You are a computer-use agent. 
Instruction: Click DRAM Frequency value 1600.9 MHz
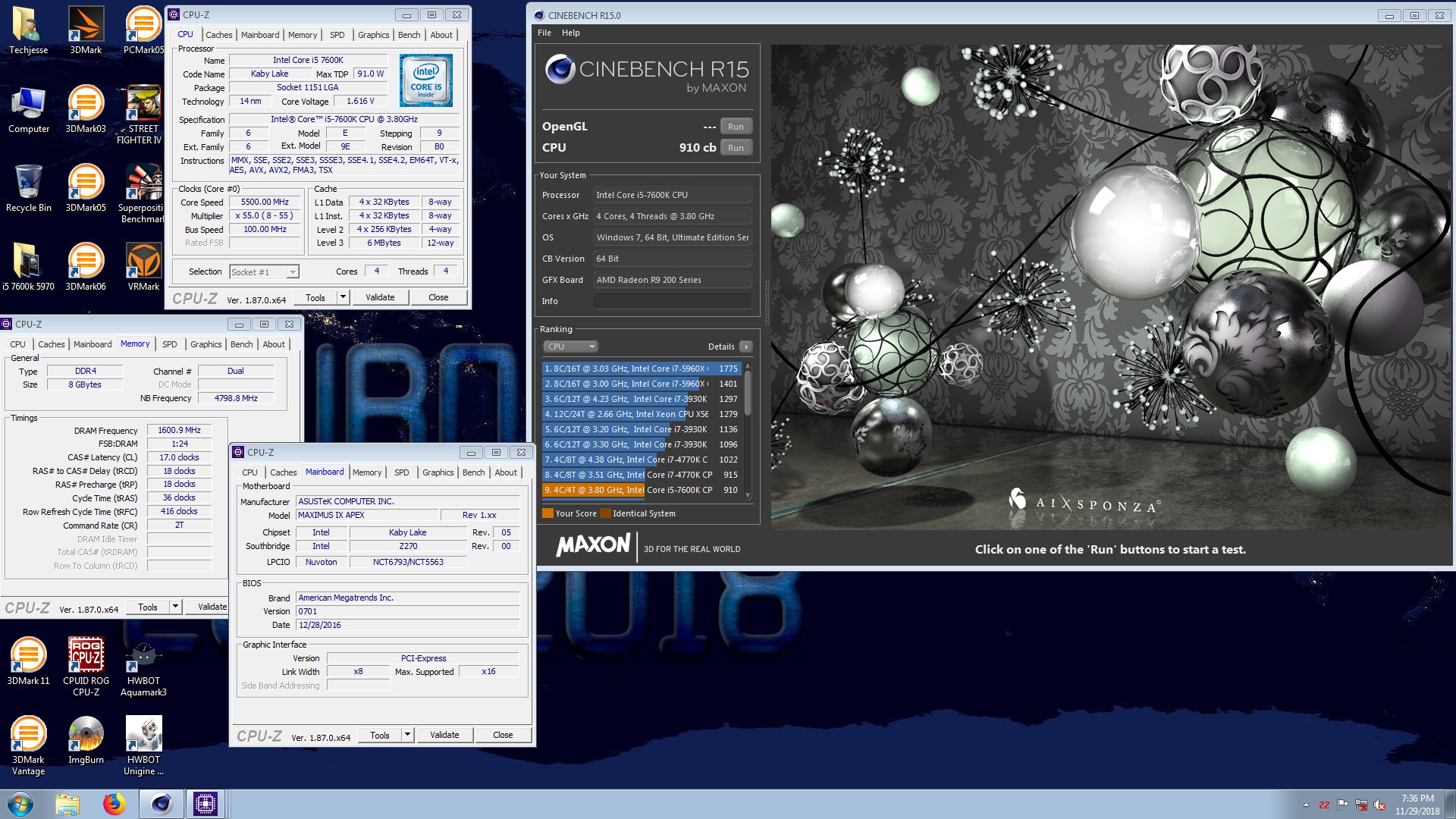[x=179, y=430]
